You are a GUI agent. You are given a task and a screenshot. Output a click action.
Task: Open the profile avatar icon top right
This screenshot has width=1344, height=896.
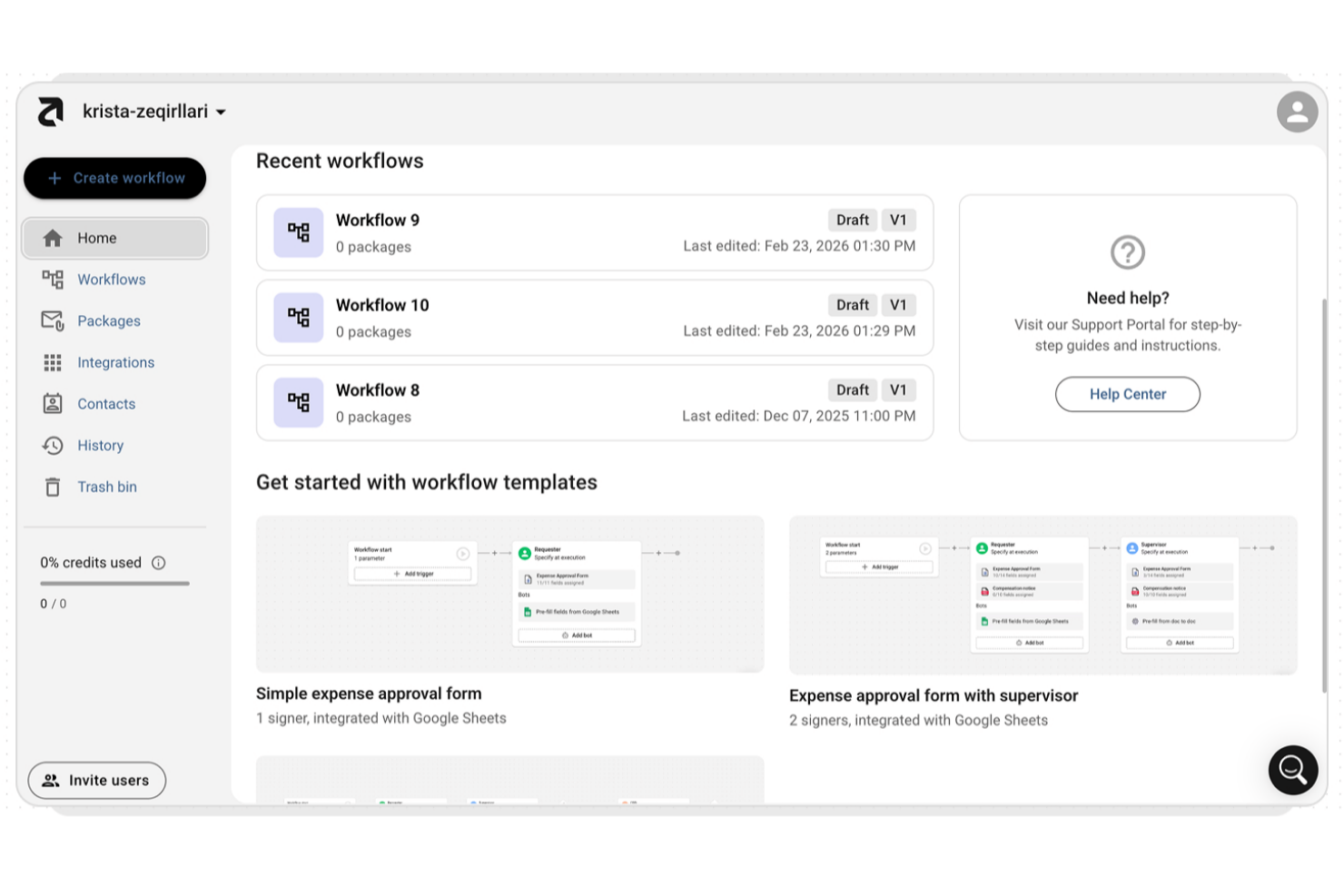[x=1297, y=111]
